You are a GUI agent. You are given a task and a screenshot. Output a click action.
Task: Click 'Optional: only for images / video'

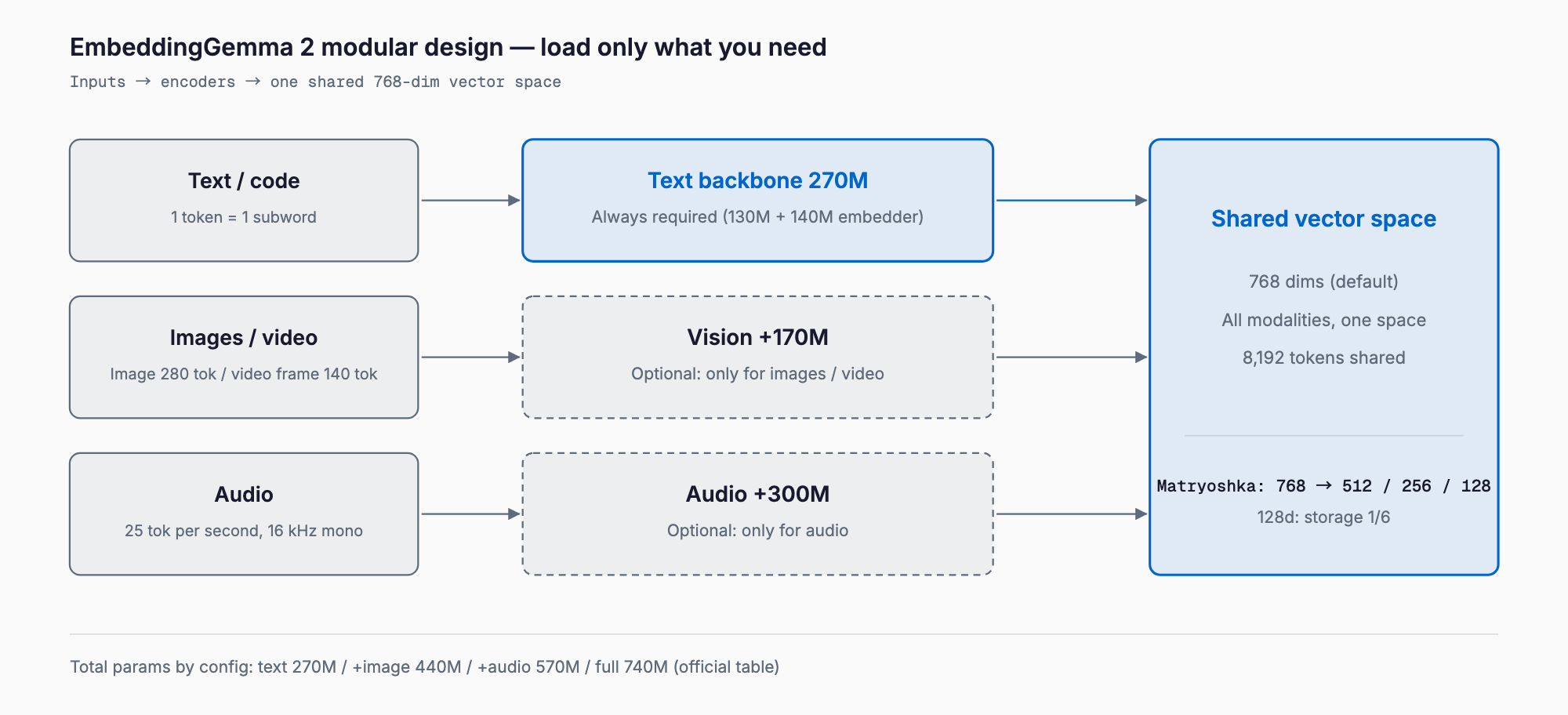pos(757,374)
